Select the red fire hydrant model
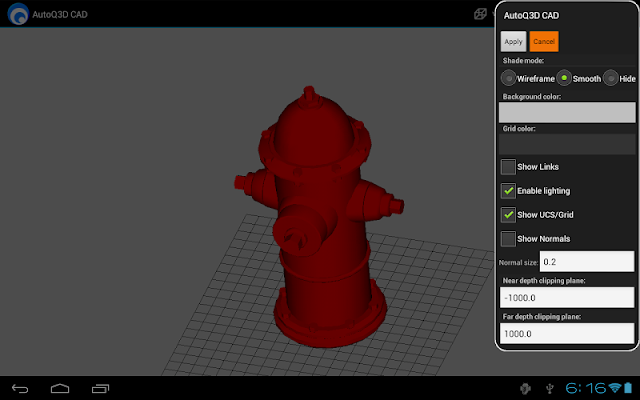The image size is (640, 400). tap(319, 218)
